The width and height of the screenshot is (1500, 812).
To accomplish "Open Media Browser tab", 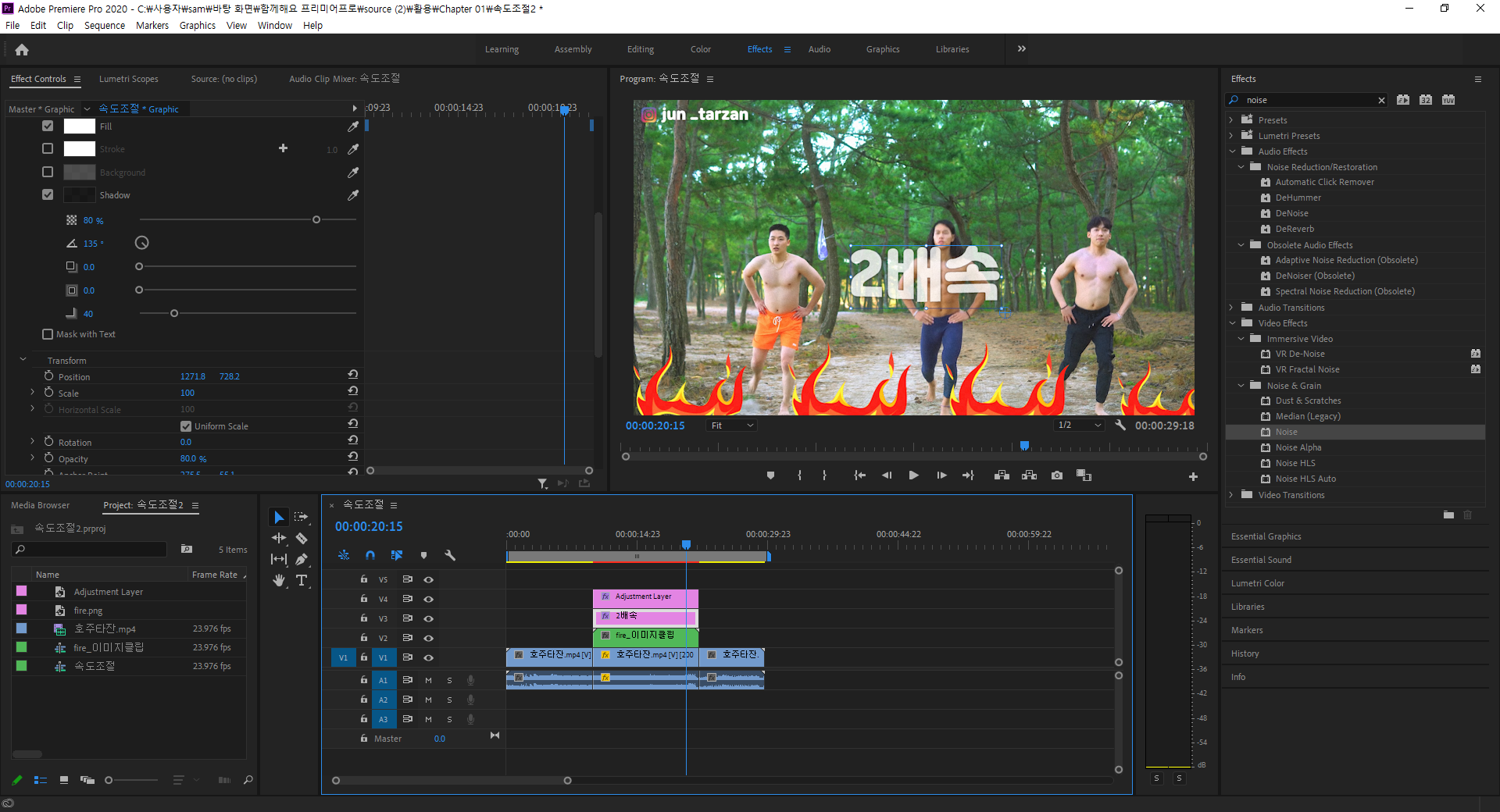I will point(41,505).
